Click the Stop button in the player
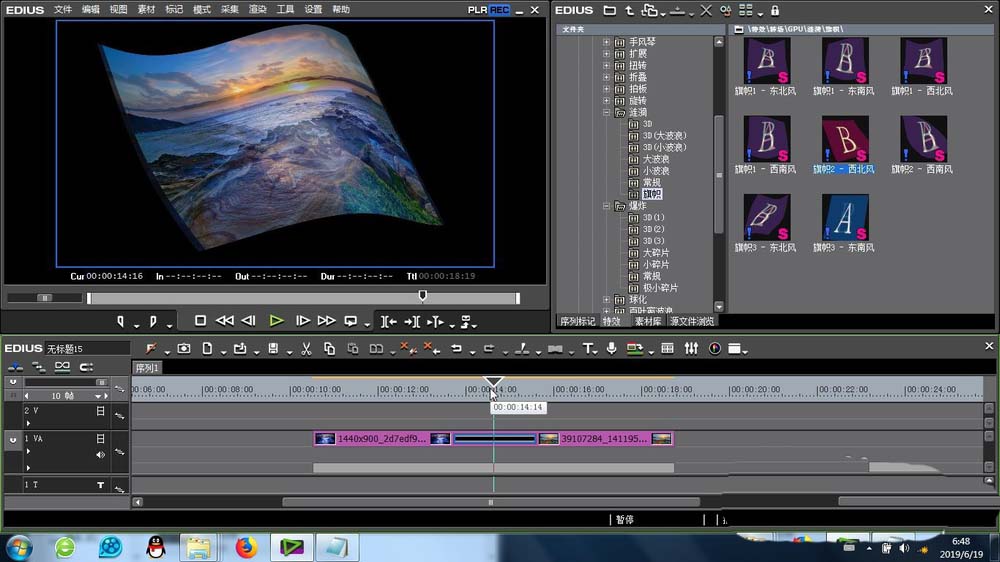Viewport: 1000px width, 562px height. (x=201, y=321)
